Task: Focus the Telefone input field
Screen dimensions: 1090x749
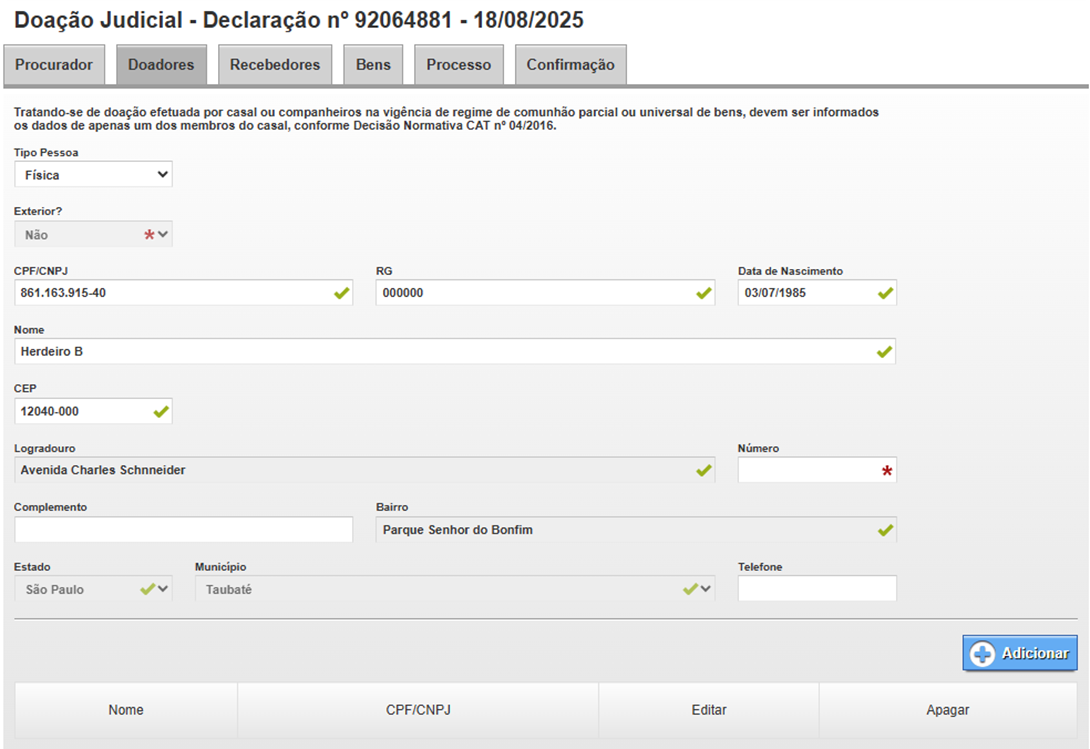Action: [817, 589]
